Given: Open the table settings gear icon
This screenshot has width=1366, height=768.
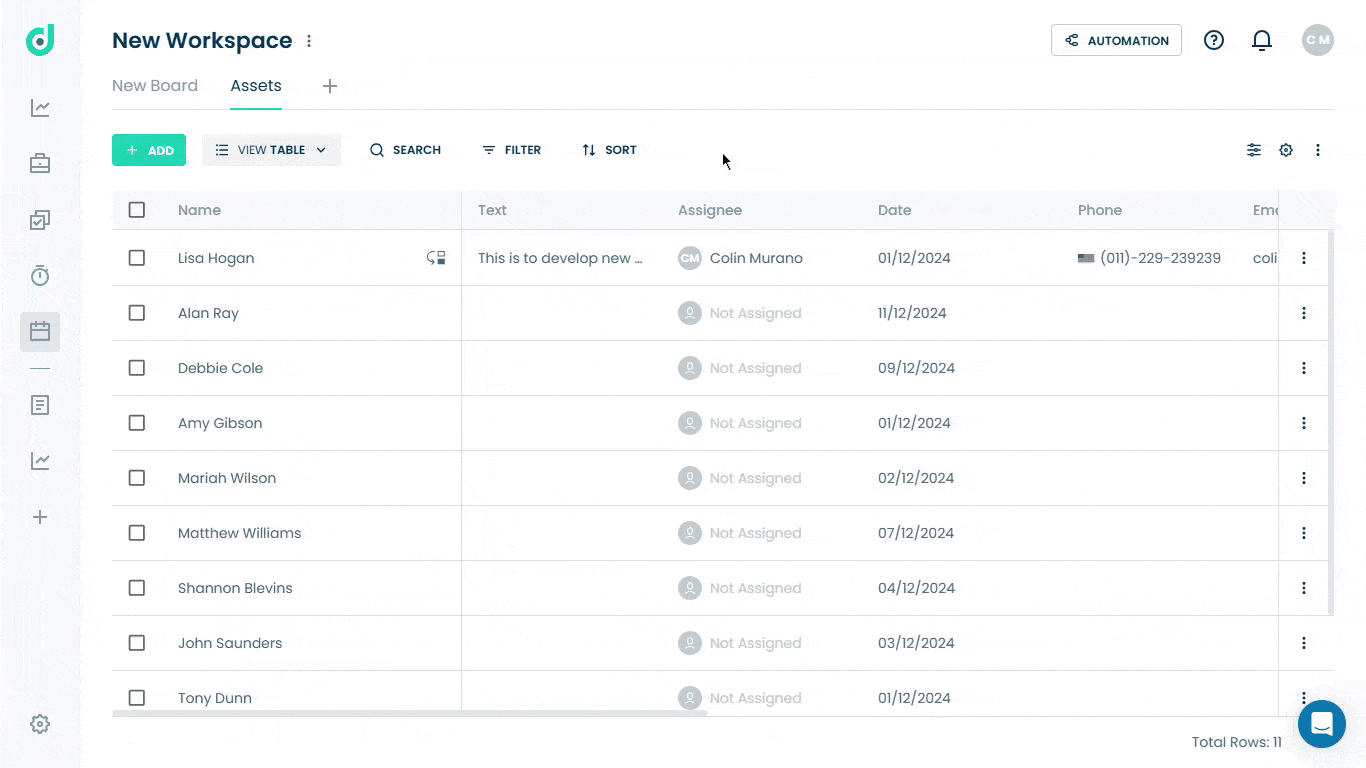Looking at the screenshot, I should [x=1286, y=150].
